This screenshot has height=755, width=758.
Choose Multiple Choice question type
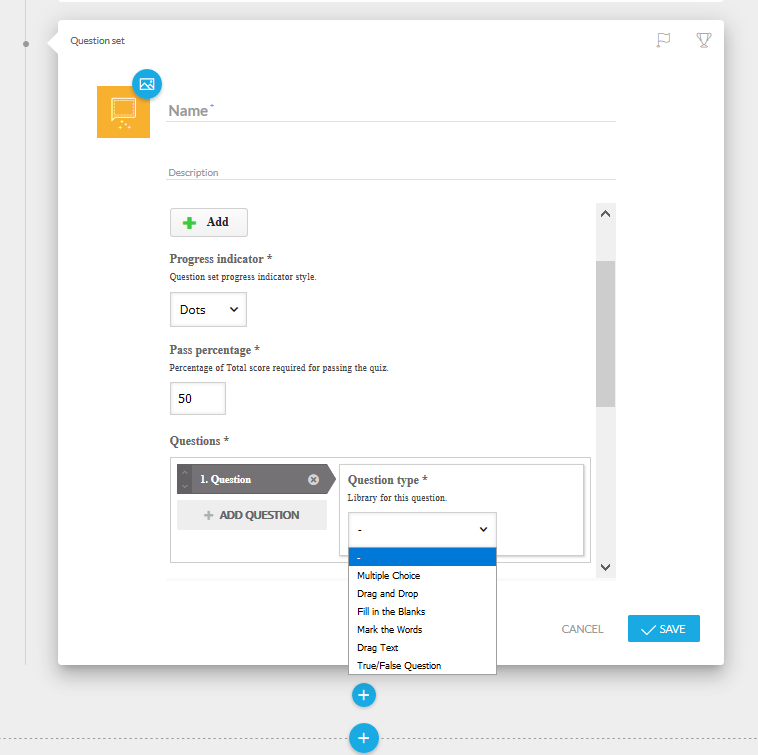(422, 575)
